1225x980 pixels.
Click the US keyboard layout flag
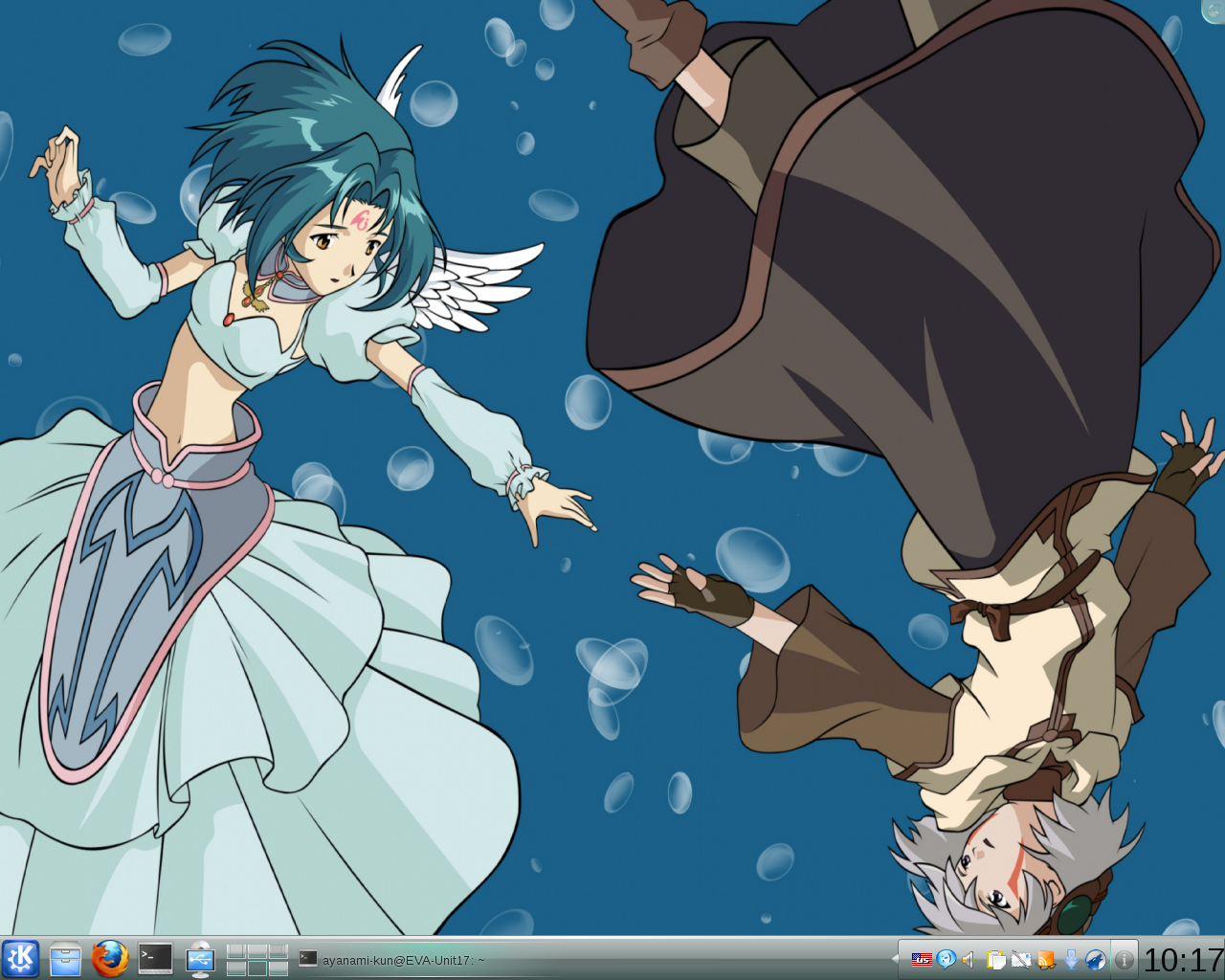point(922,959)
